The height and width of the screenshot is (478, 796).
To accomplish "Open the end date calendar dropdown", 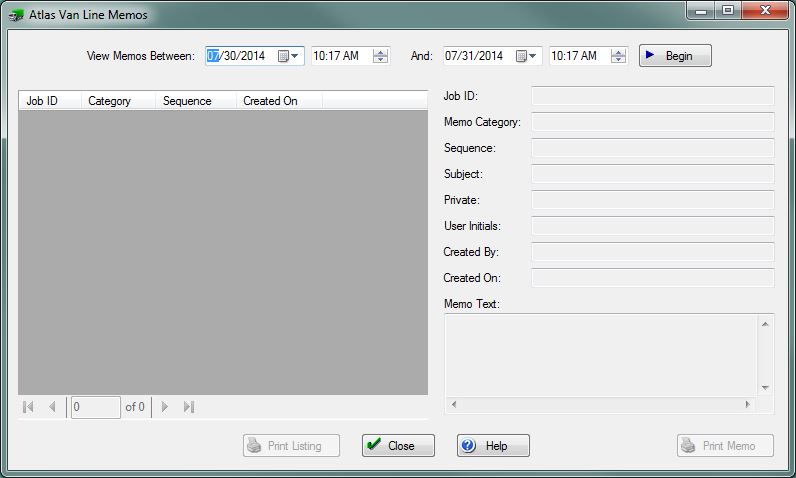I will coord(526,56).
